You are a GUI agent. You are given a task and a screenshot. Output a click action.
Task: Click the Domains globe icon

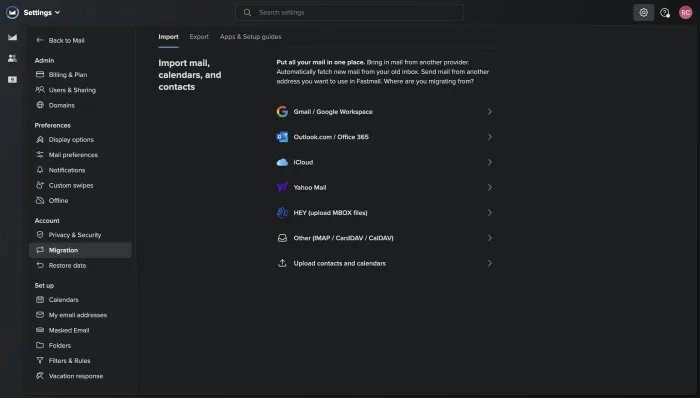[40, 105]
